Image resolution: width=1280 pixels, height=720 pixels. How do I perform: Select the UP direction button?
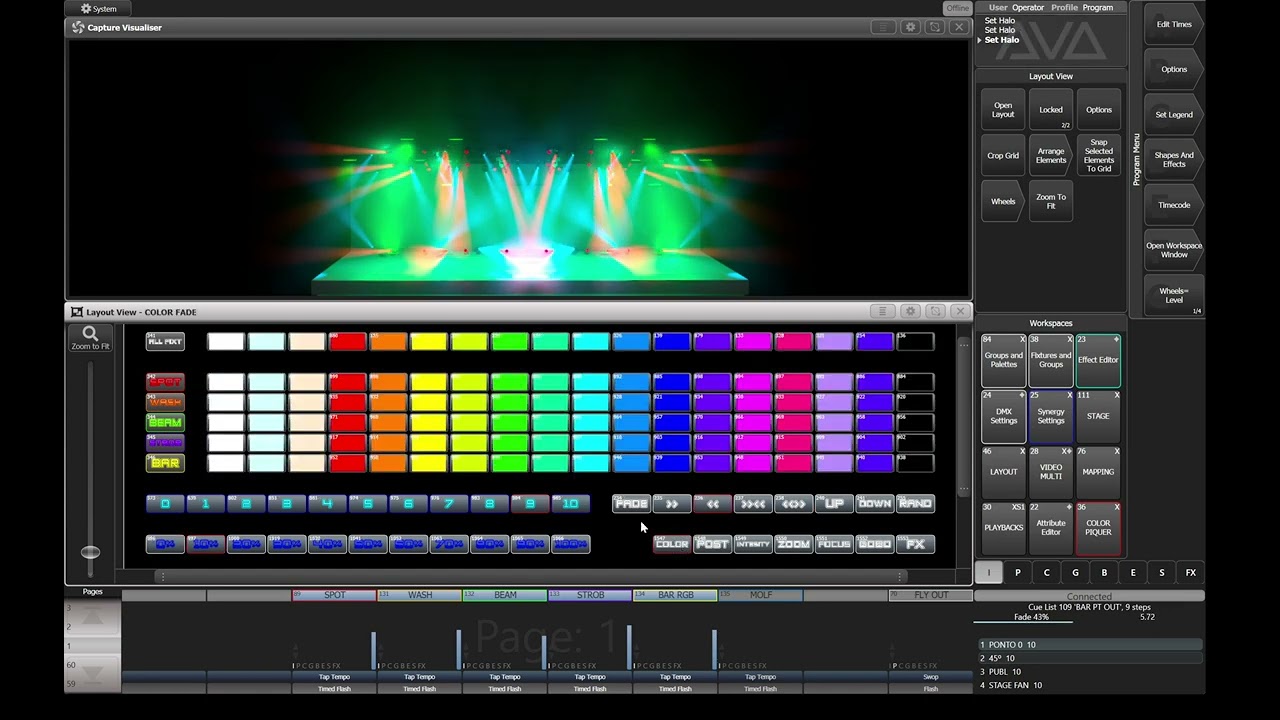tap(834, 504)
